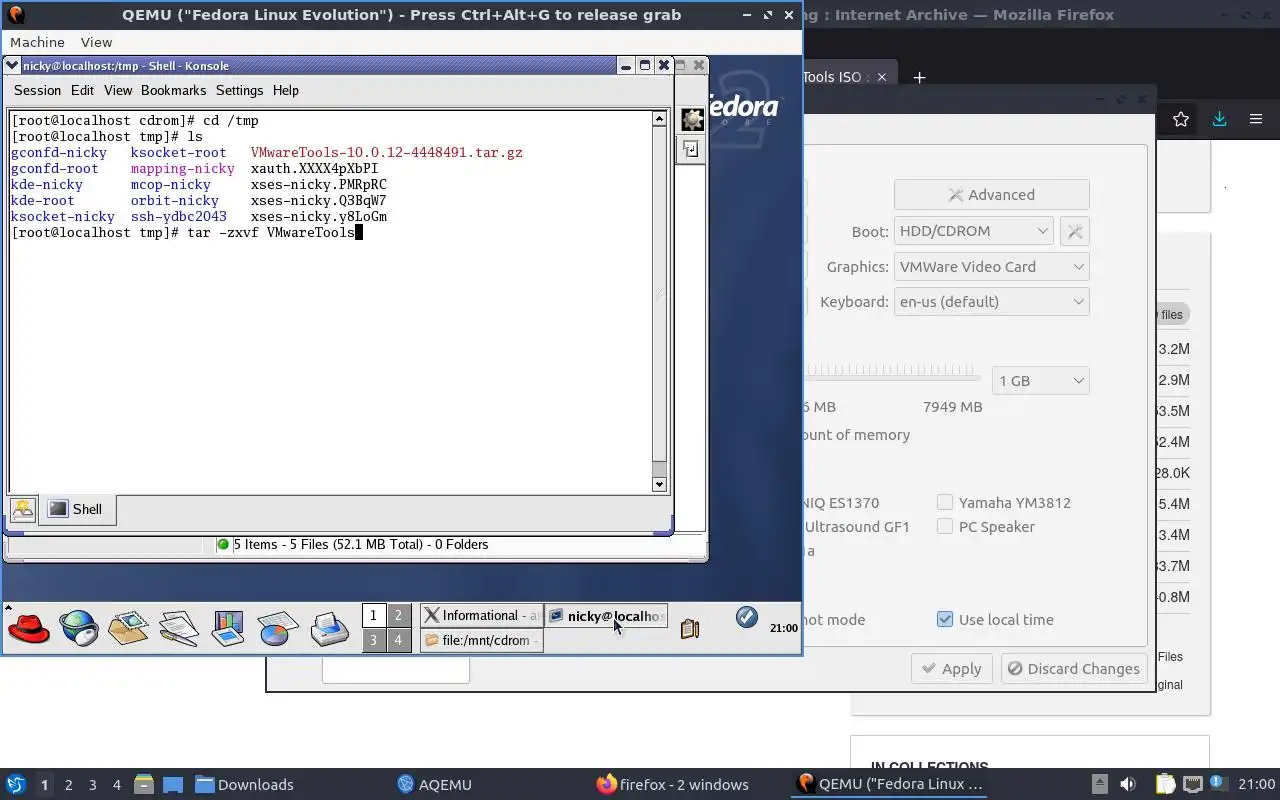Viewport: 1280px width, 800px height.
Task: Open the printer icon in the Fedora panel
Action: coord(329,628)
